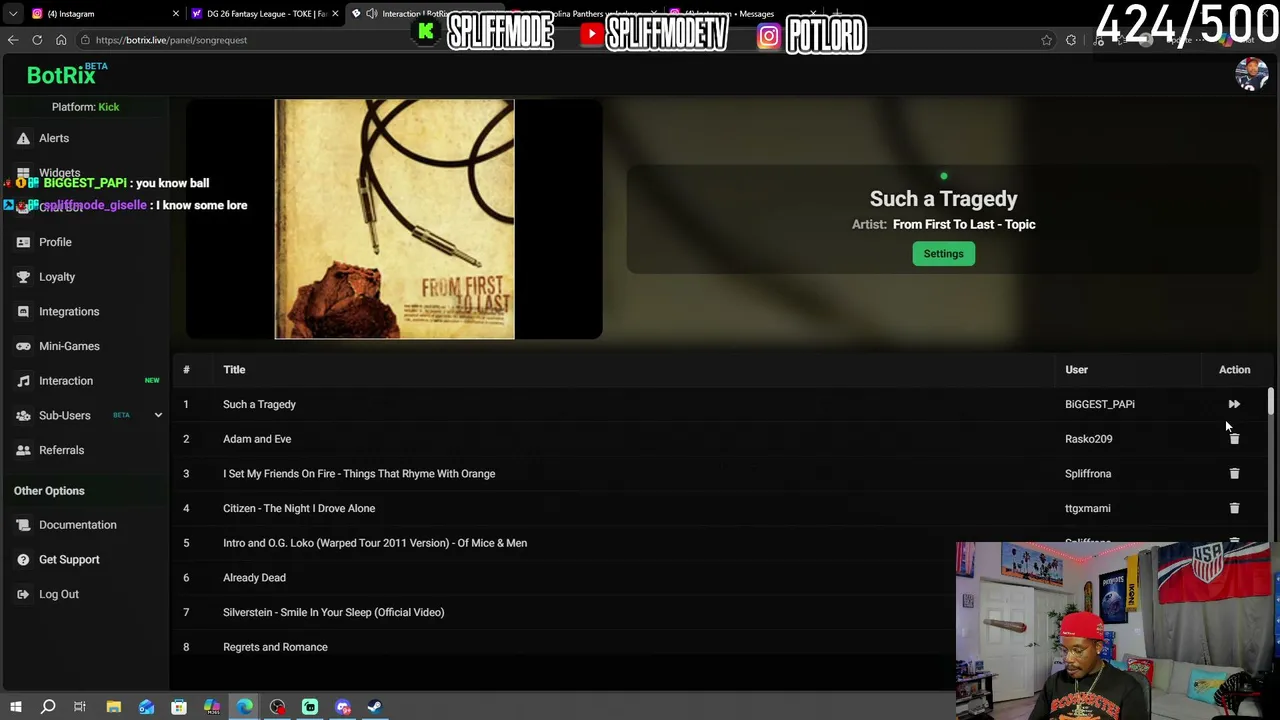The width and height of the screenshot is (1280, 720).
Task: Click the Sub-Users group icon
Action: [23, 415]
